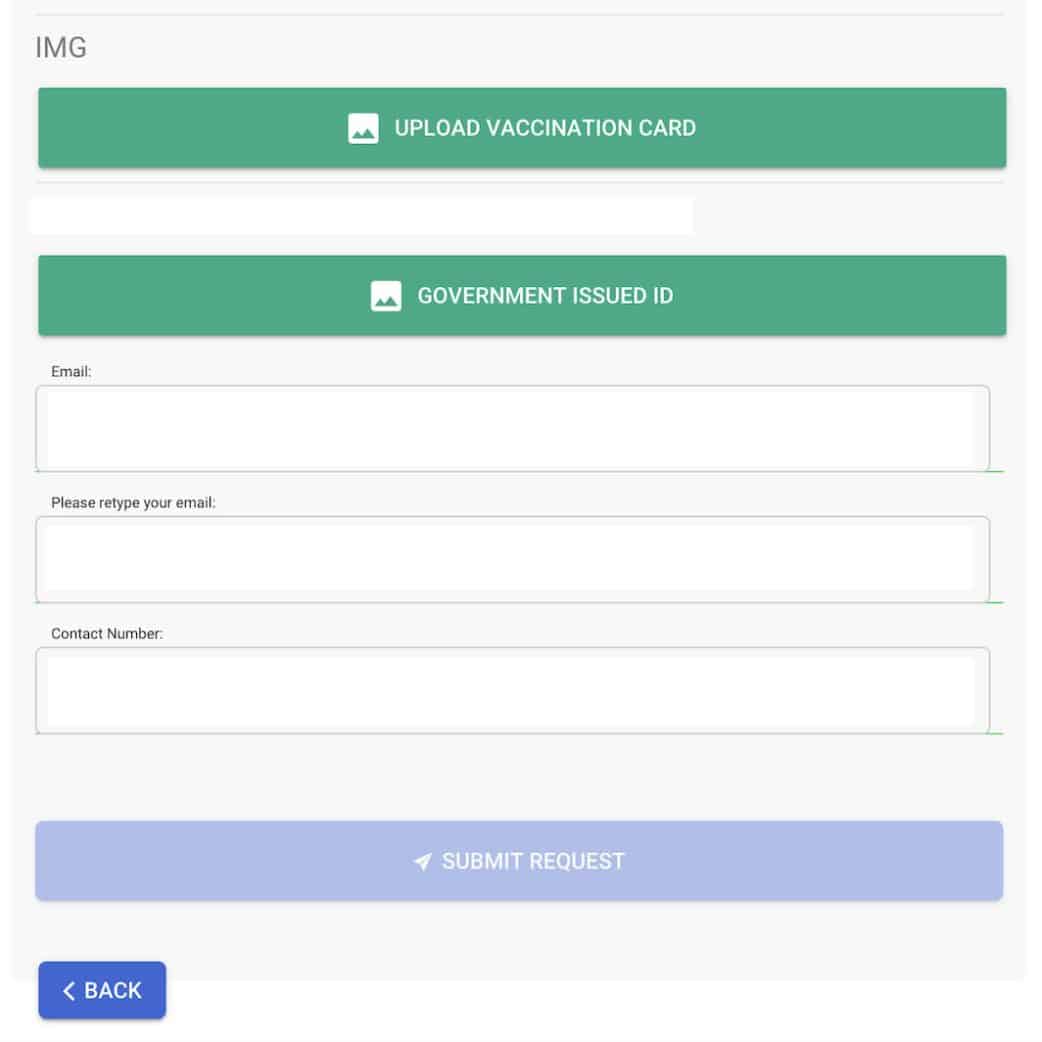Focus the Contact Number input field
Screen dimensions: 1042x1042
(512, 690)
